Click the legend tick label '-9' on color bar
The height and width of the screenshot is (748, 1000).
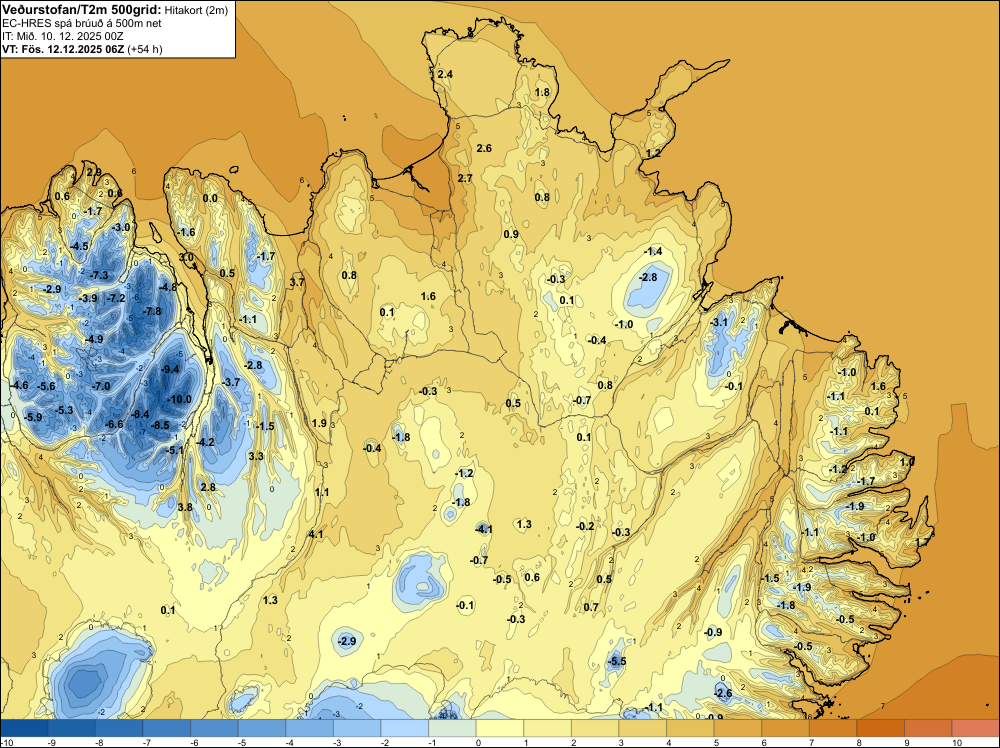click(52, 742)
